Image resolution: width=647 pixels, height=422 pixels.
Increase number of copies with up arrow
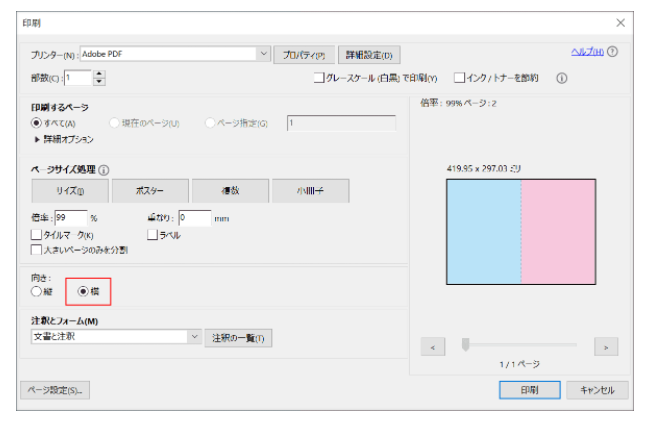coord(99,73)
